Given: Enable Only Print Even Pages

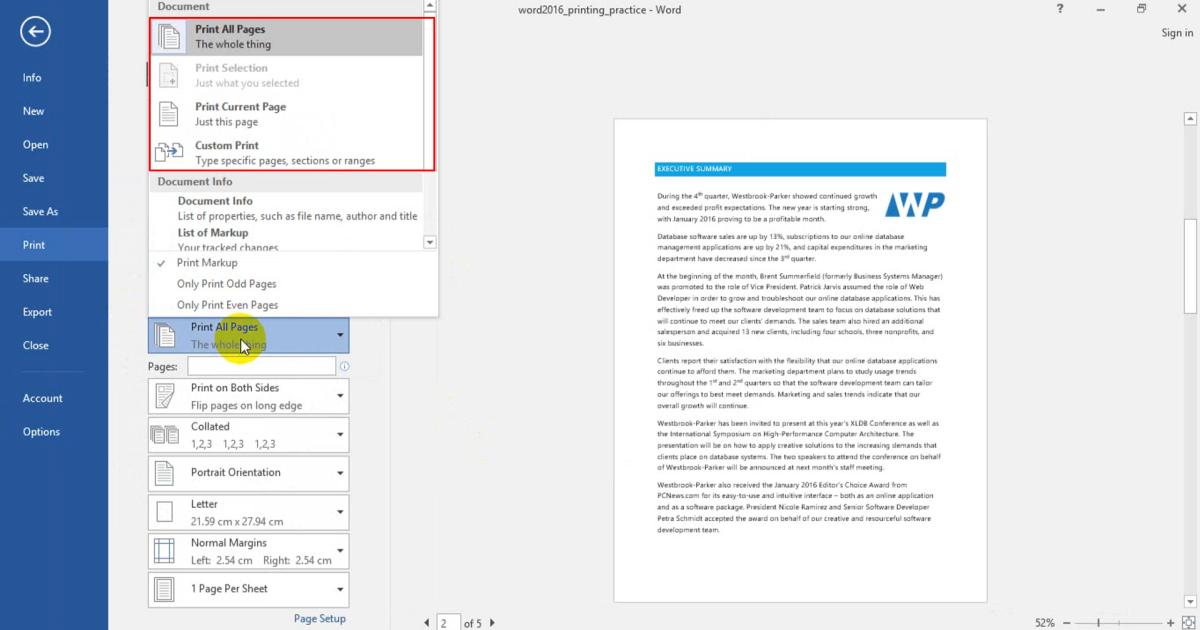Looking at the screenshot, I should tap(227, 305).
